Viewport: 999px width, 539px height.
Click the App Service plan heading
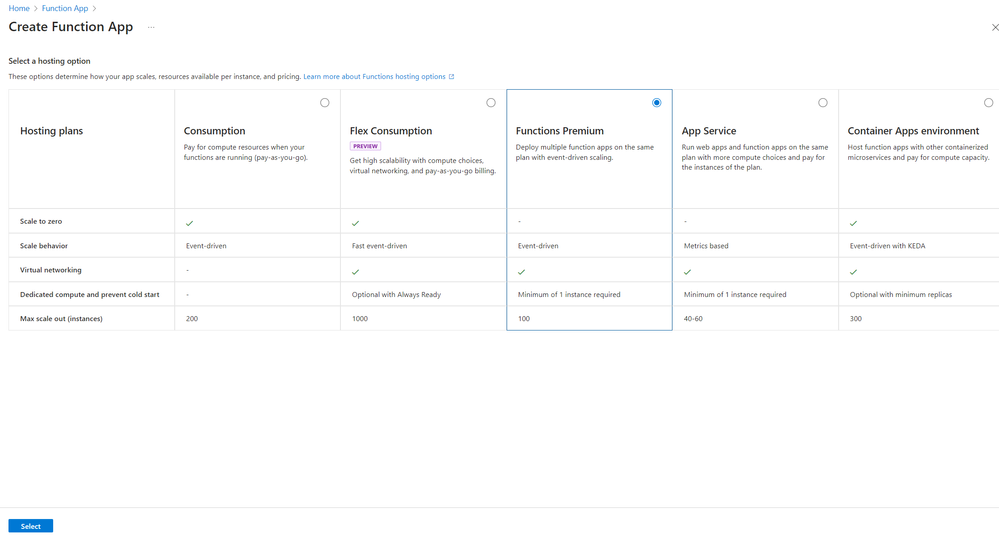(x=708, y=131)
